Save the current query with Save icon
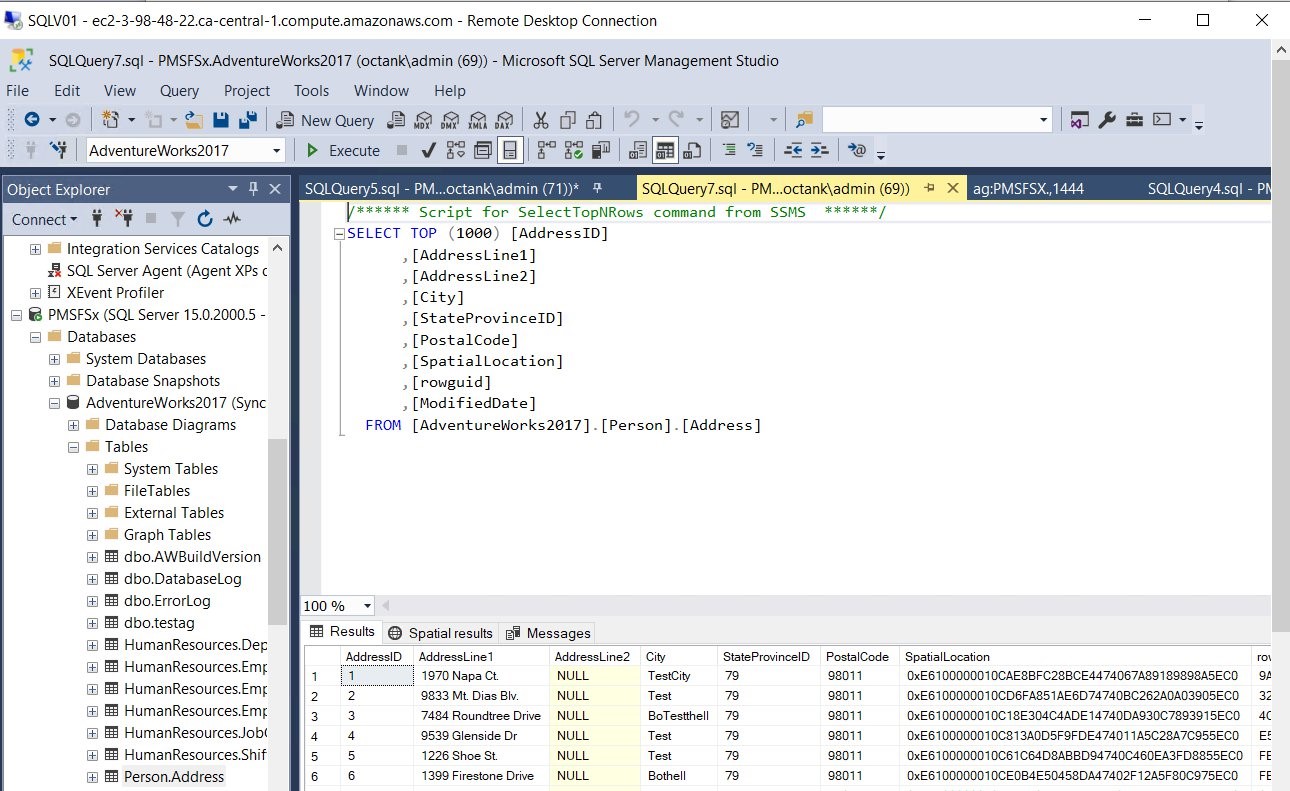The image size is (1290, 791). pyautogui.click(x=221, y=120)
